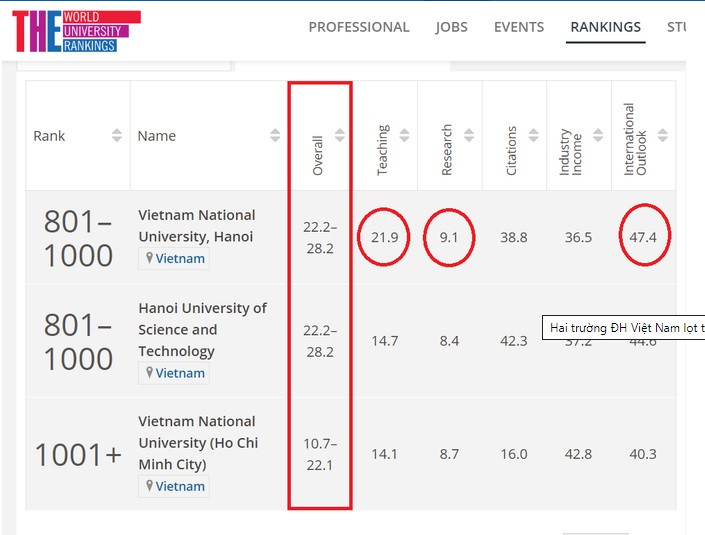Select the Rankings tab

coord(605,27)
